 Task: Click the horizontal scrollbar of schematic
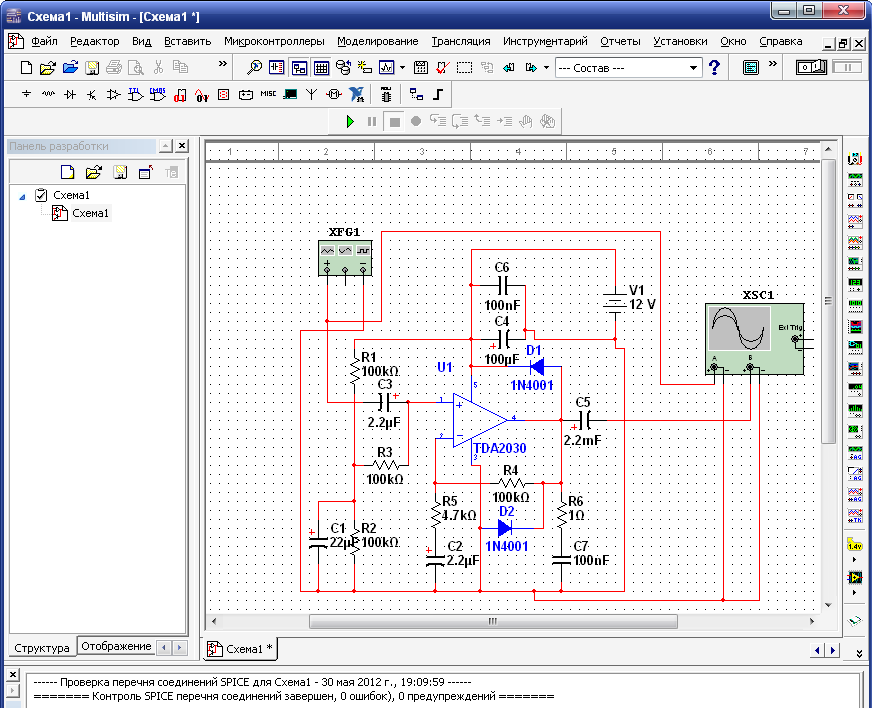pos(493,621)
